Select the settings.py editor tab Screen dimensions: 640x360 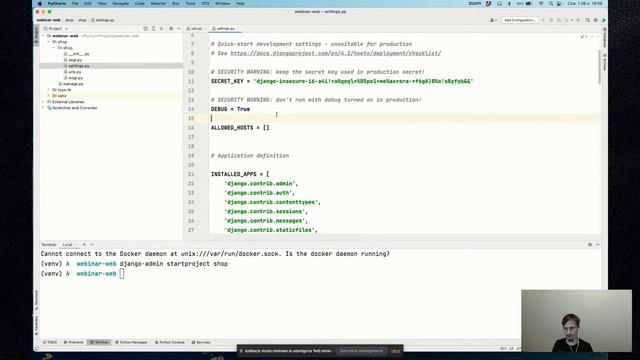224,29
